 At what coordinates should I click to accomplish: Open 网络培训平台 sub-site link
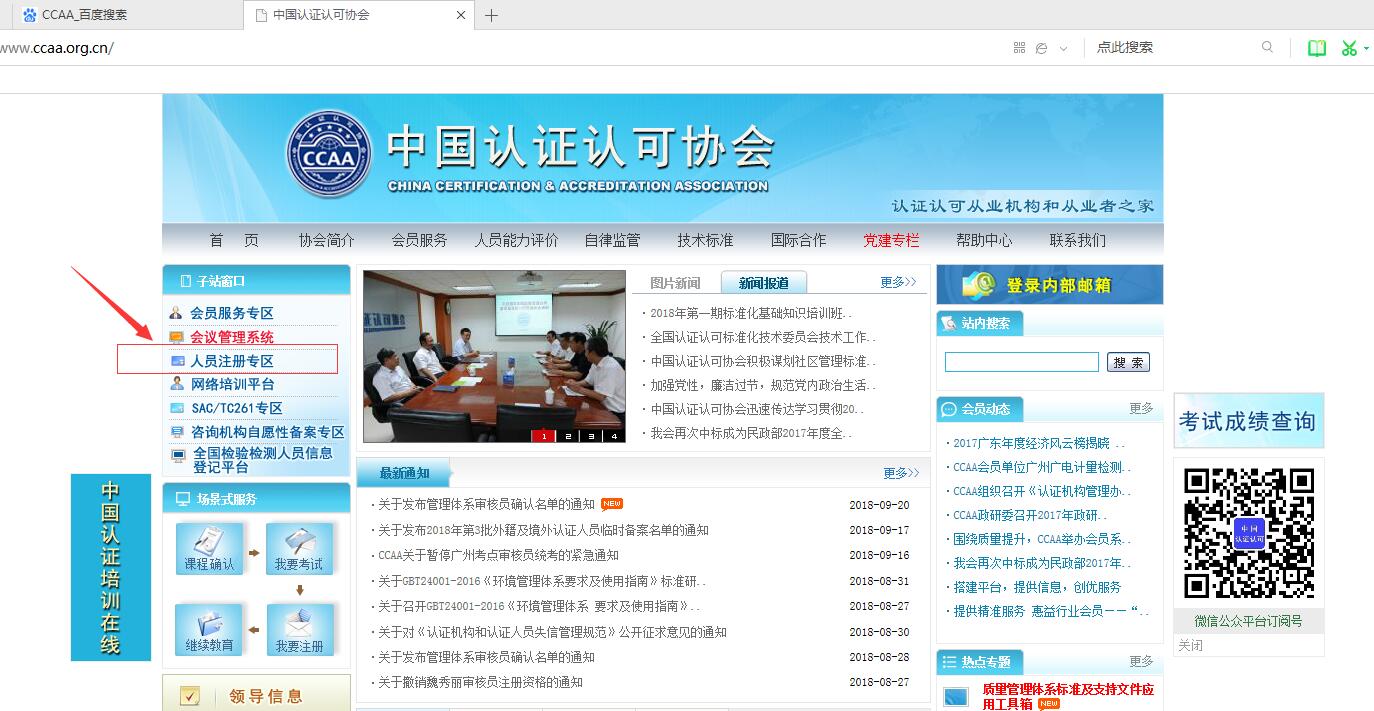pyautogui.click(x=232, y=384)
